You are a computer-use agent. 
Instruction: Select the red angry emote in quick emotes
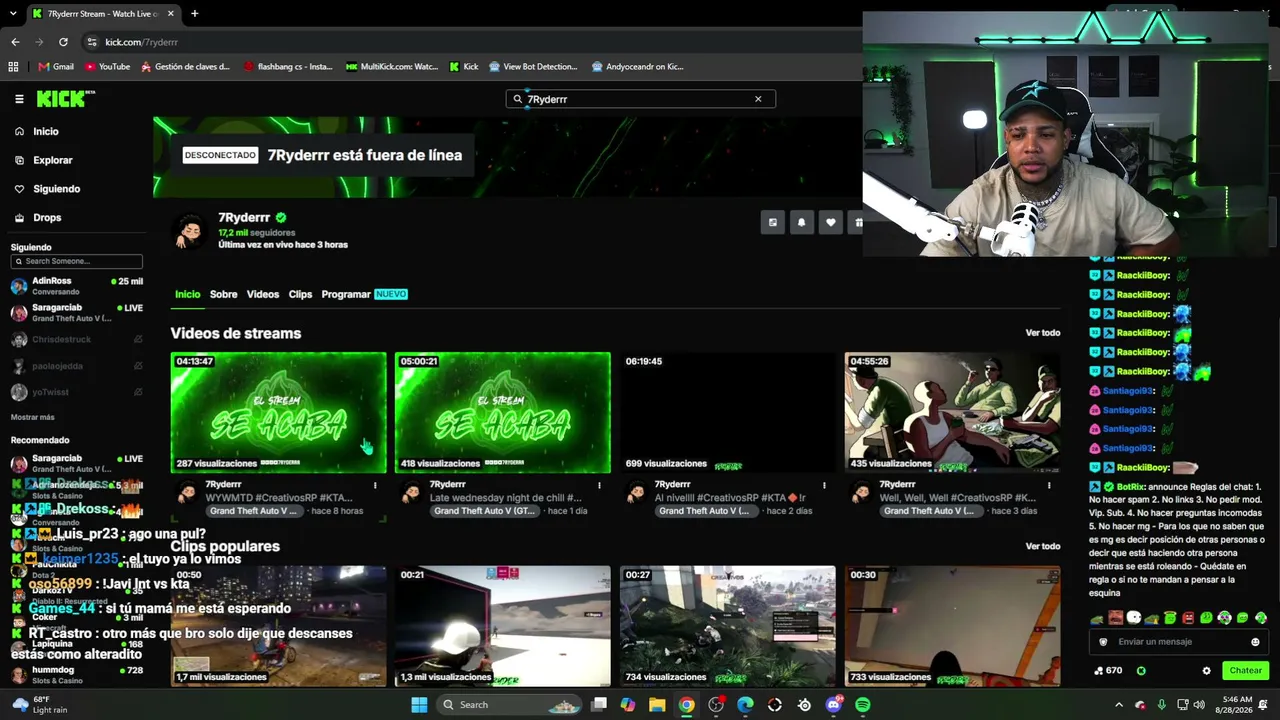pos(1188,618)
